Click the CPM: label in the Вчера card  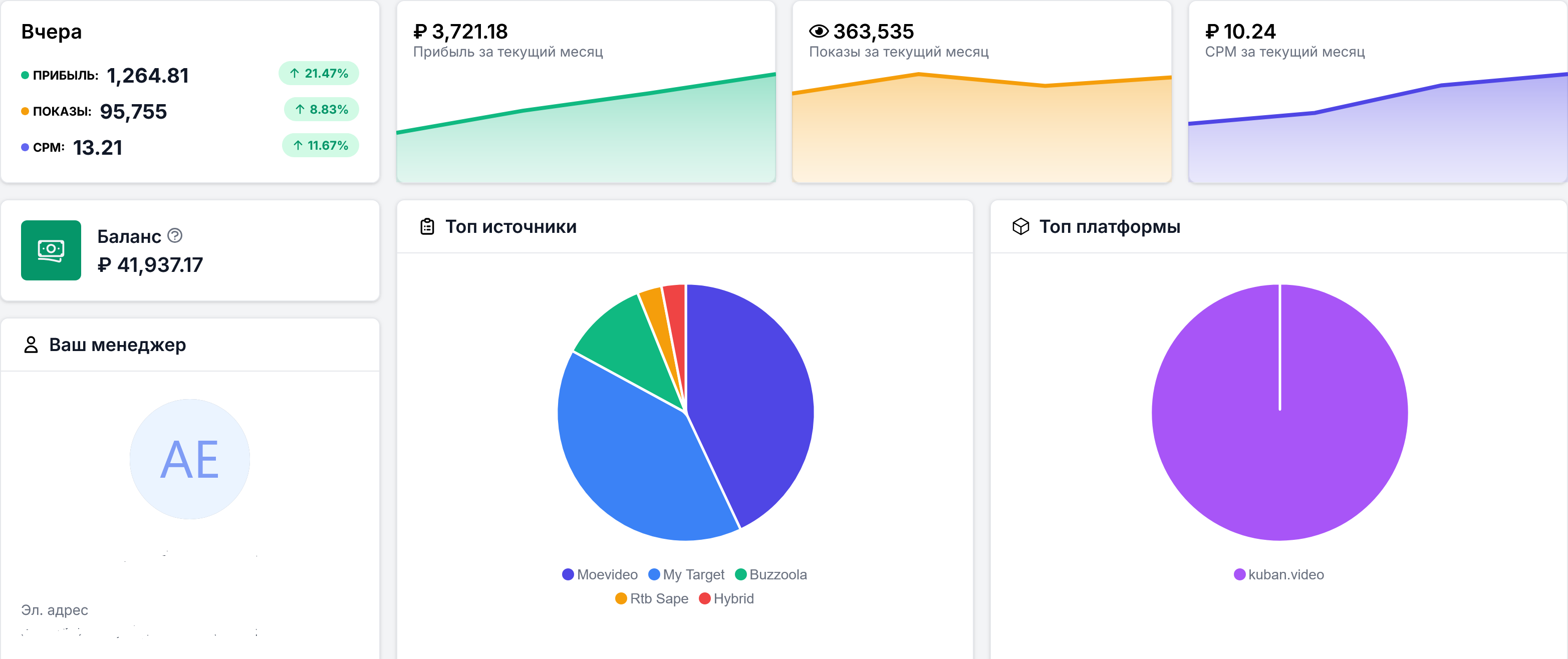pos(49,147)
